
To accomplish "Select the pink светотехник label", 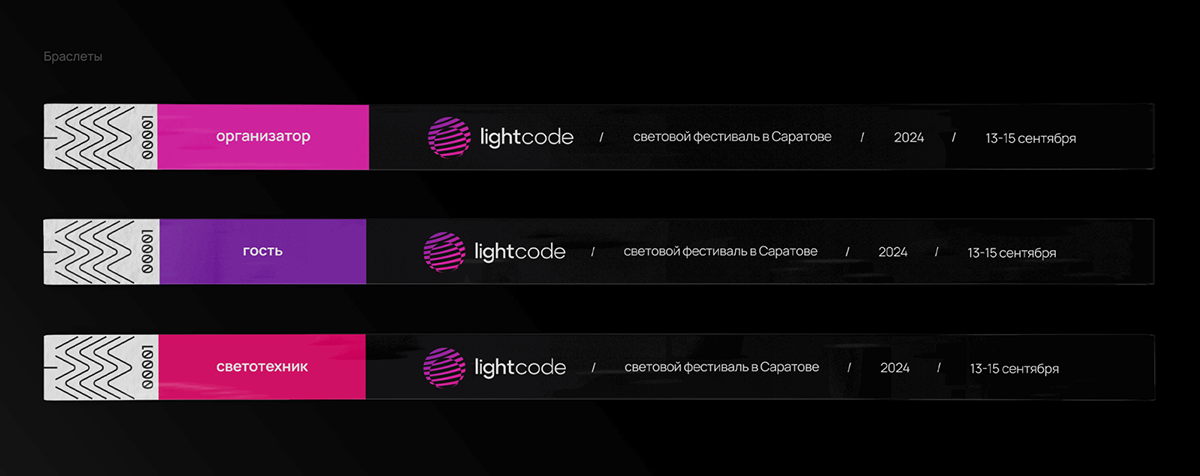I will pos(262,367).
